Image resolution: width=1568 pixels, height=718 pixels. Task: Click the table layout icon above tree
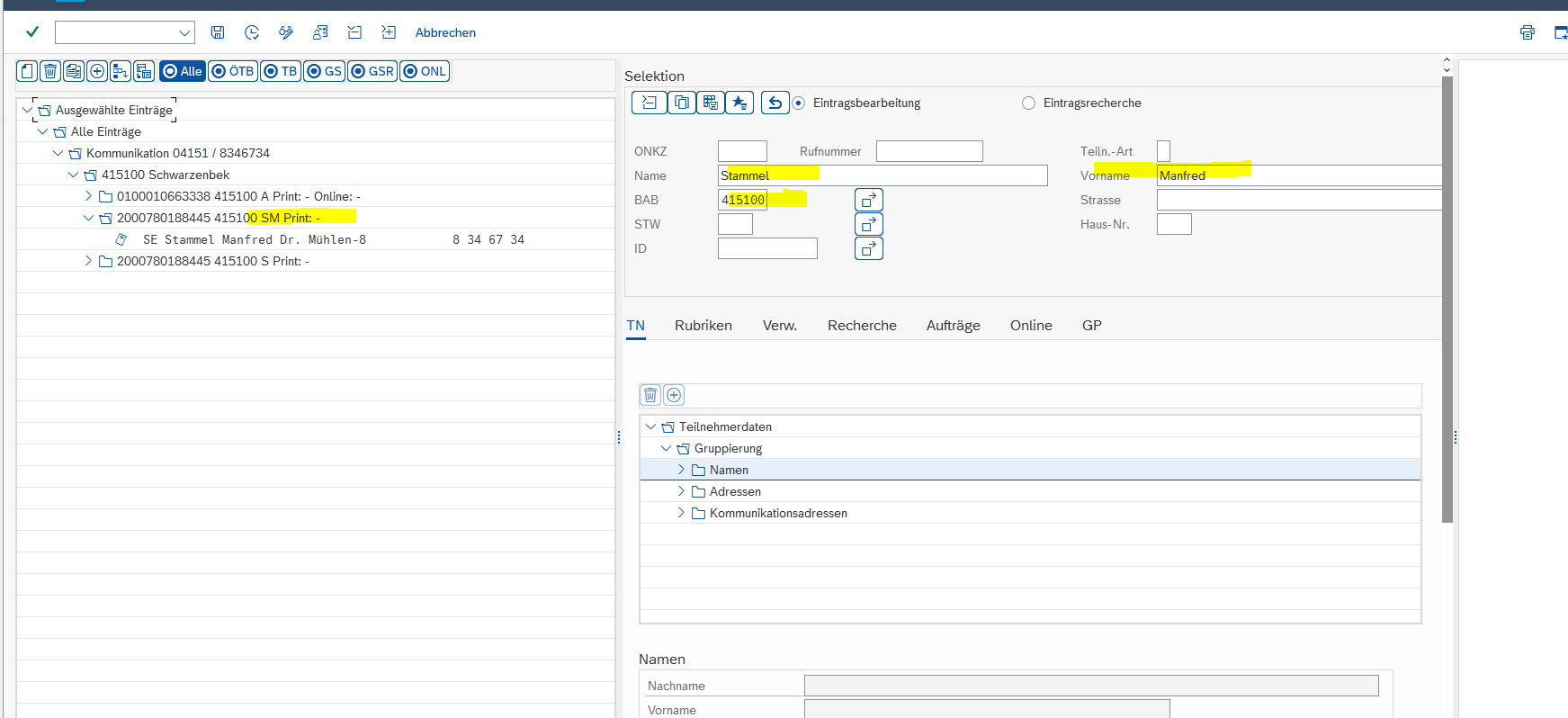[x=144, y=71]
